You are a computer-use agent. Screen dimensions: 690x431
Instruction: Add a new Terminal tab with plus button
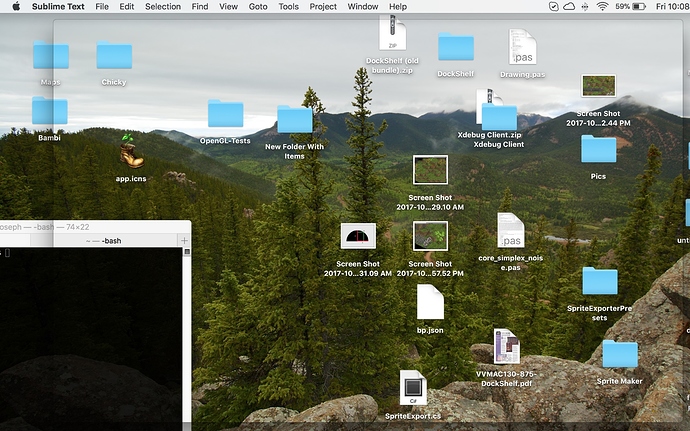pos(183,241)
